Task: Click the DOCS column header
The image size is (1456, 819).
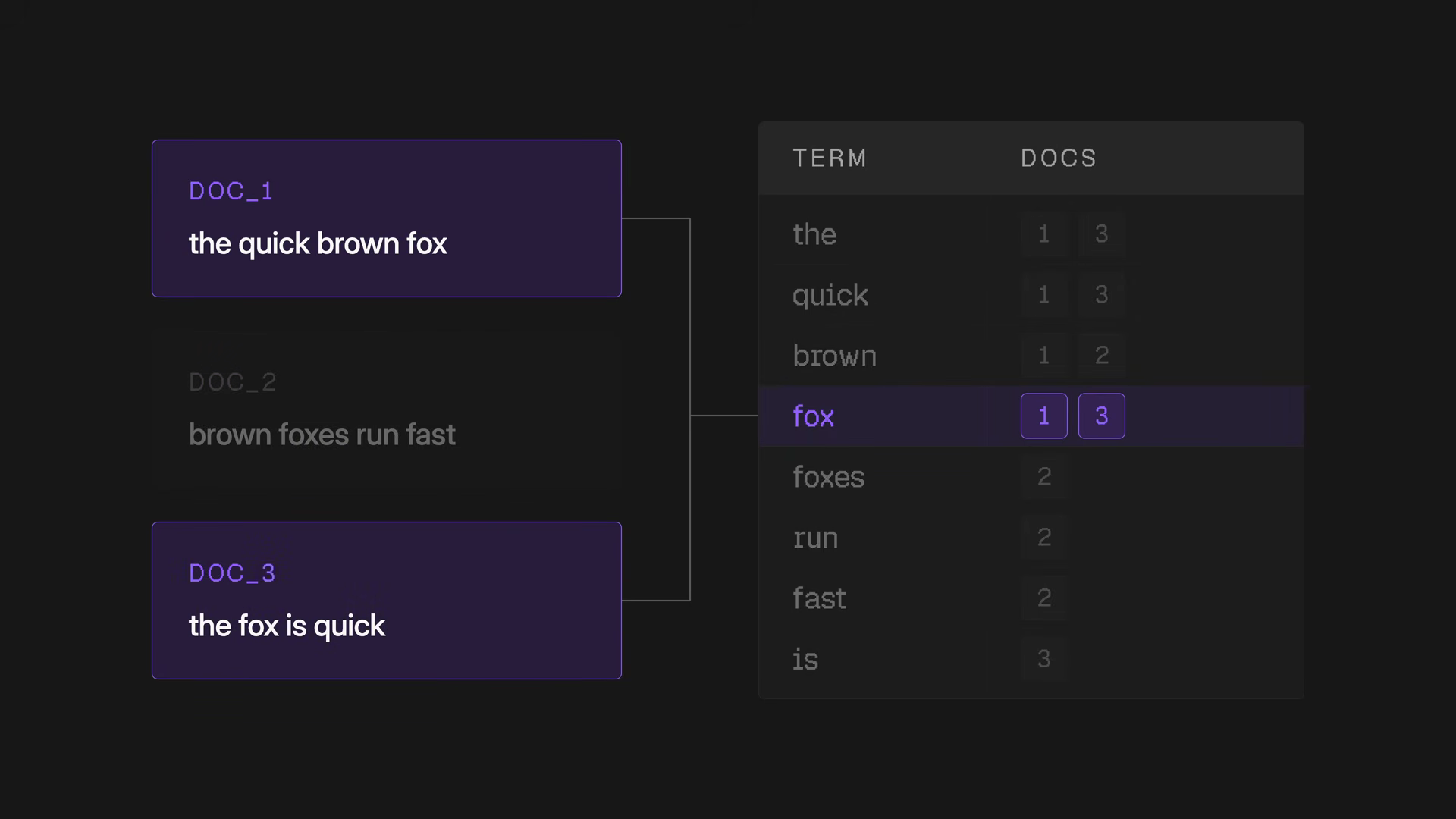Action: point(1059,158)
